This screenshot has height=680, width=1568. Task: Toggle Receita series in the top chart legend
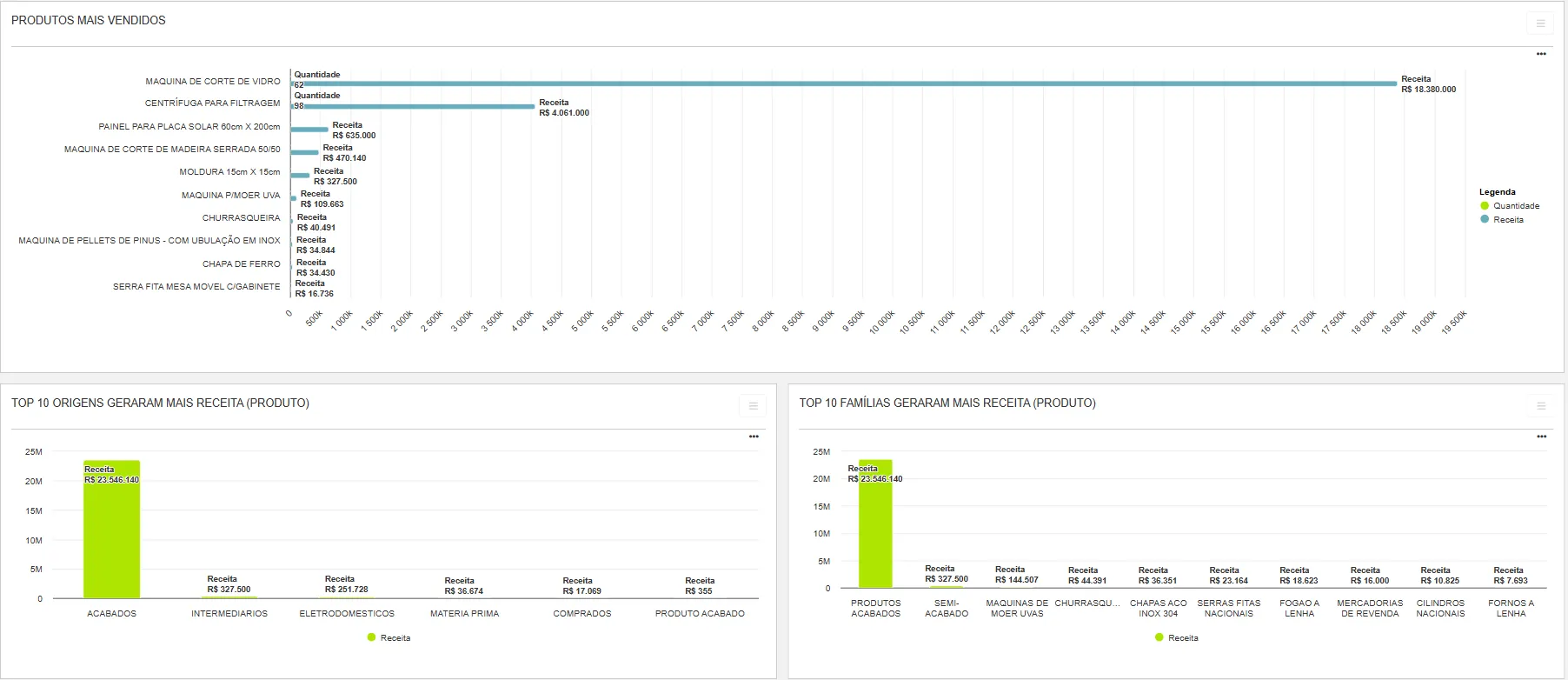pos(1507,220)
